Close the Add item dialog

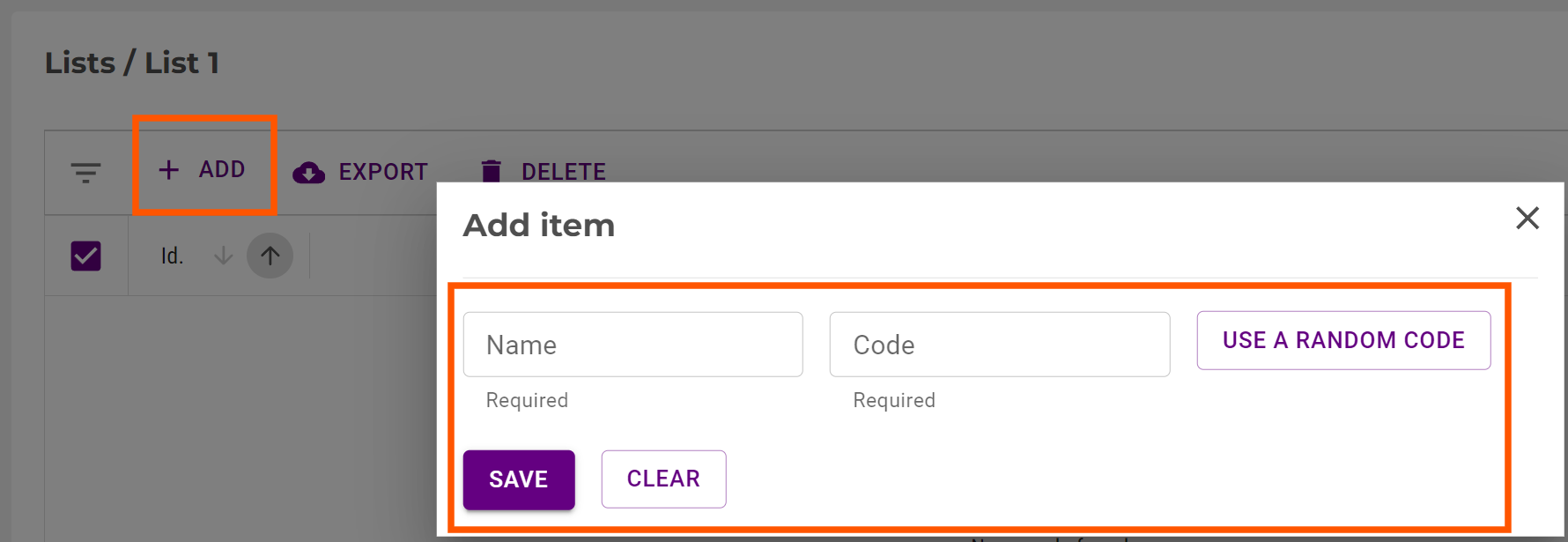click(1527, 218)
